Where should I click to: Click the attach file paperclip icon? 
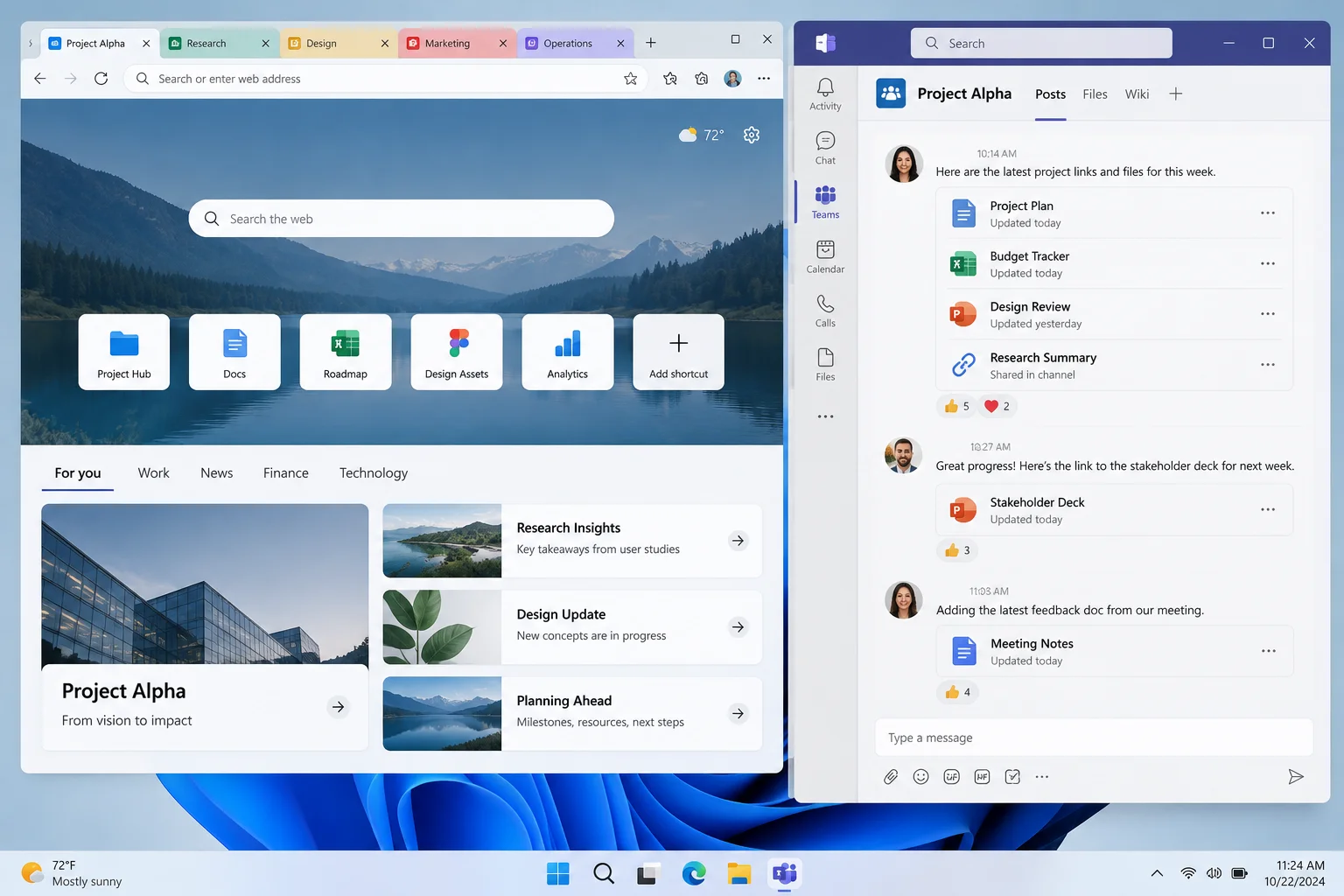[x=891, y=777]
